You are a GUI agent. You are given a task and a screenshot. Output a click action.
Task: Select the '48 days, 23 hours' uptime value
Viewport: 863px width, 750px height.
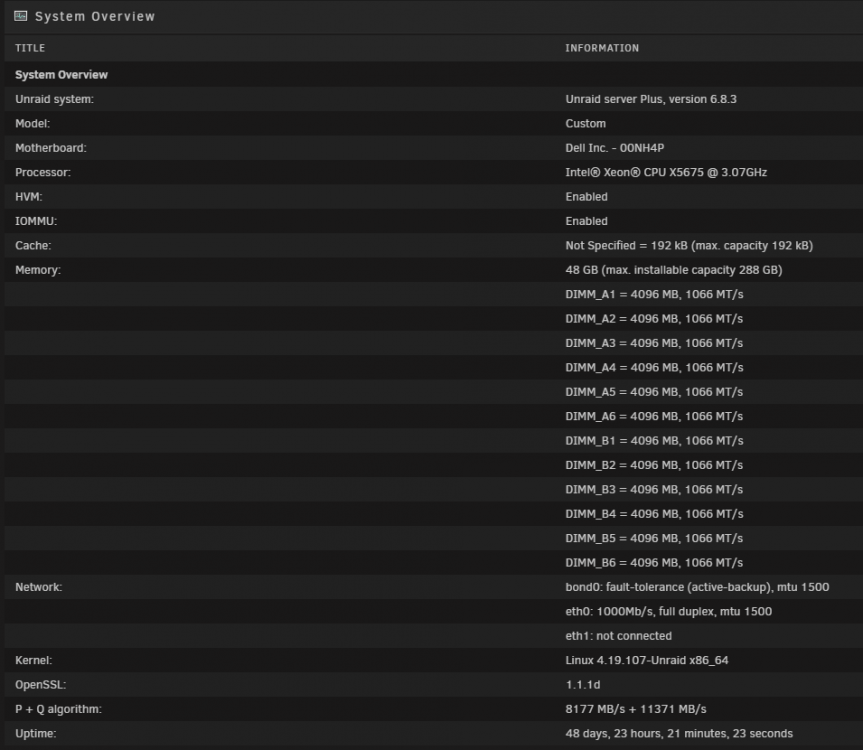(679, 733)
